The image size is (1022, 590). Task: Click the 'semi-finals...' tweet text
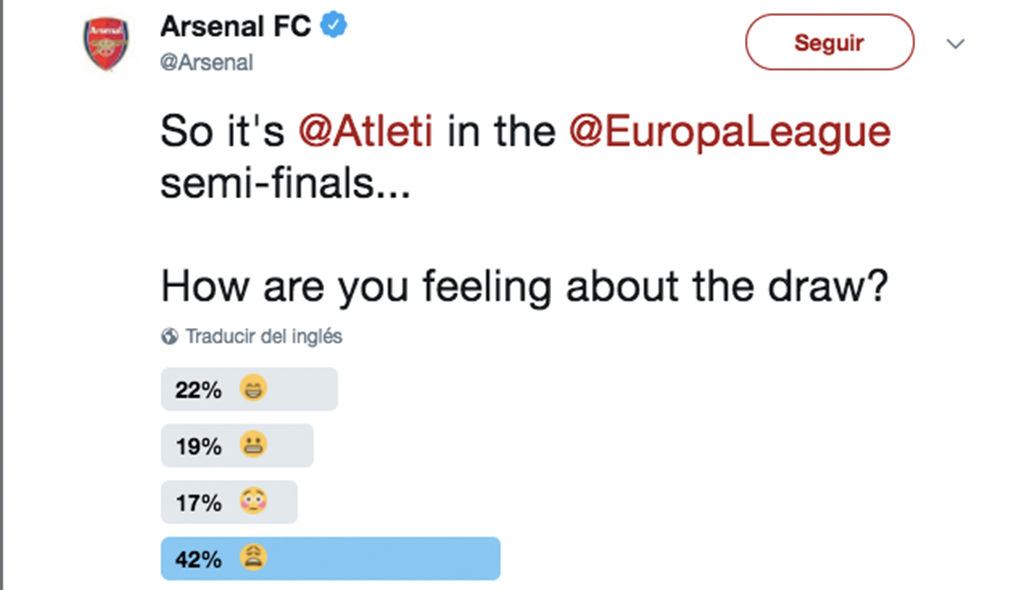coord(285,186)
